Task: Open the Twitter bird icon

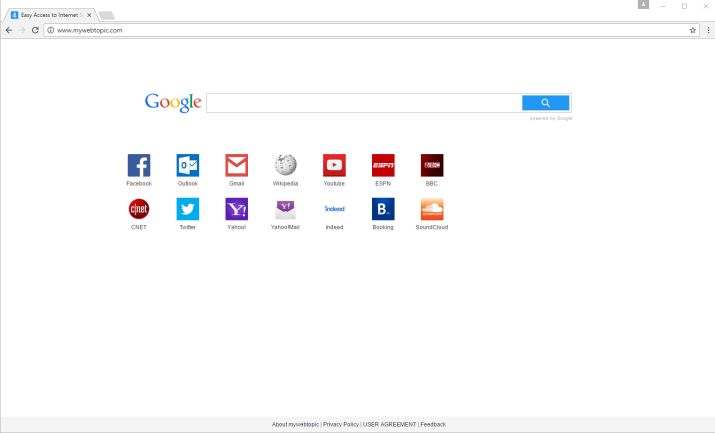Action: [188, 209]
